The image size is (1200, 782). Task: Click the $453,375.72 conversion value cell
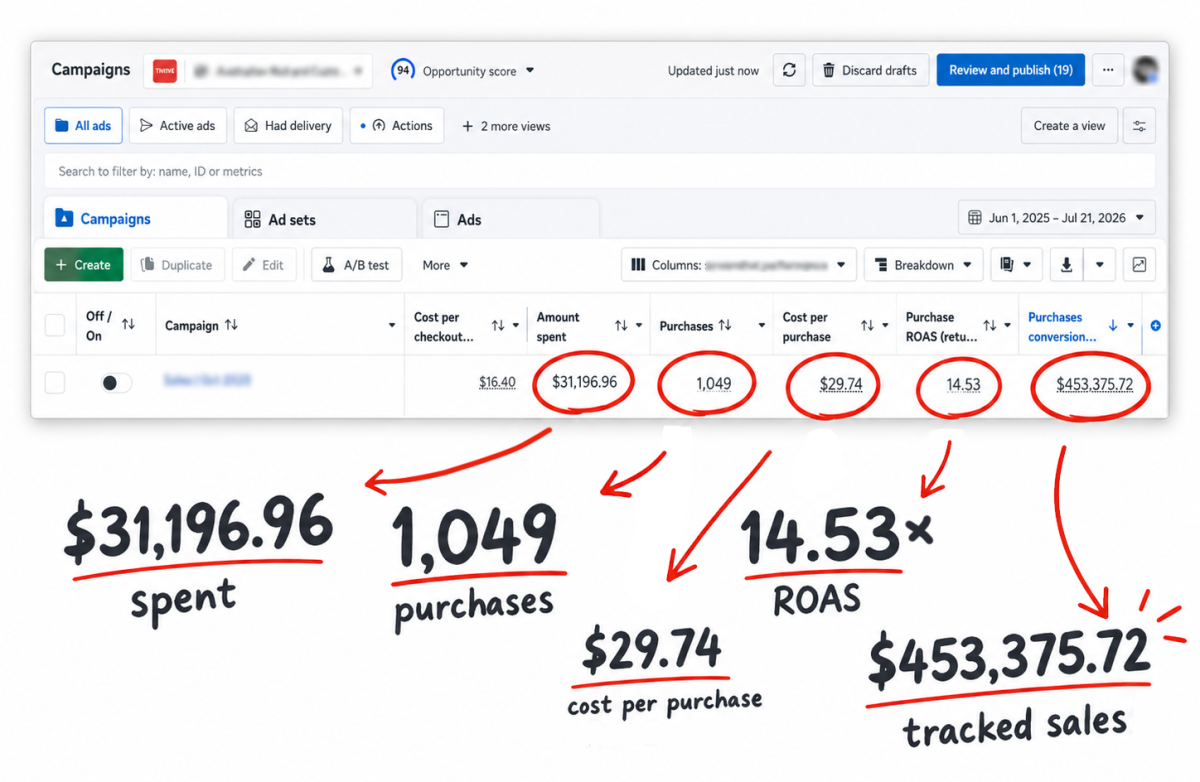pos(1095,383)
